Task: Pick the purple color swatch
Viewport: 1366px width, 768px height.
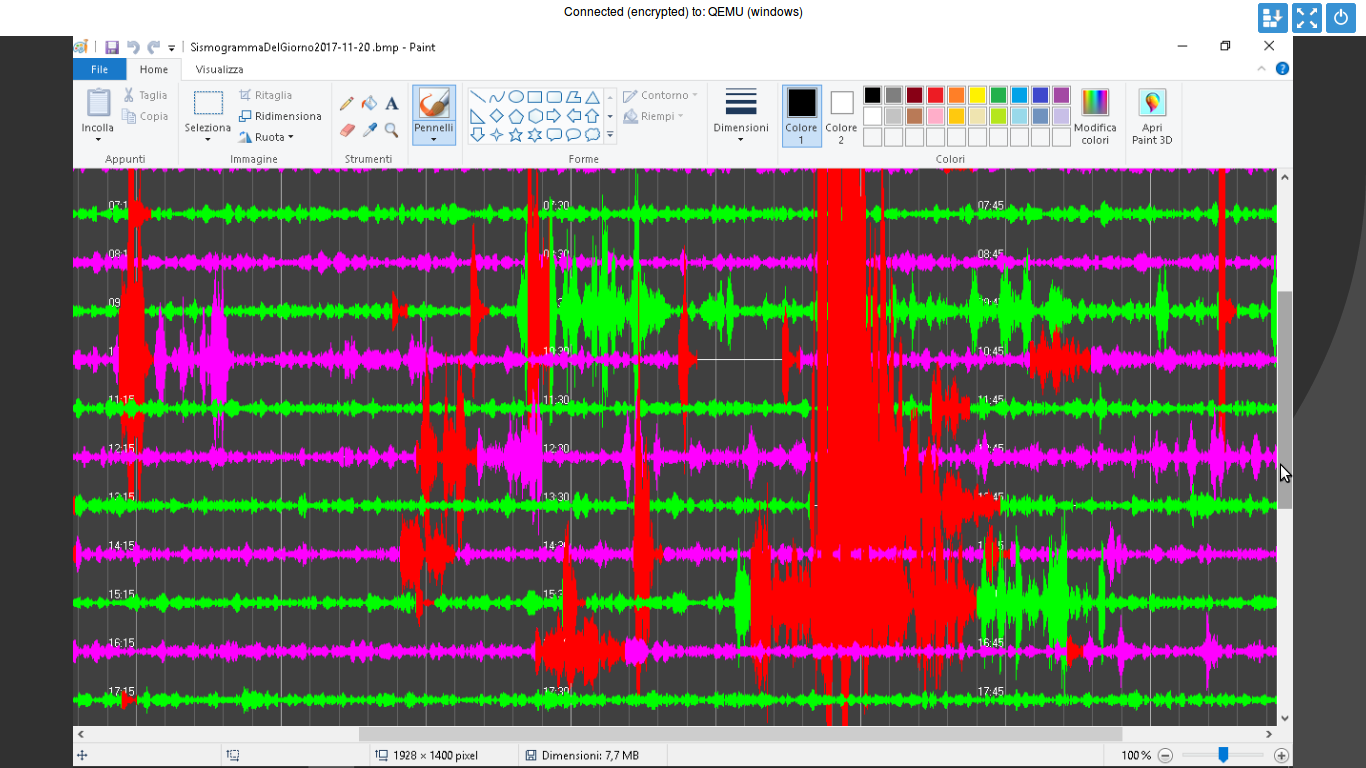Action: (1061, 95)
